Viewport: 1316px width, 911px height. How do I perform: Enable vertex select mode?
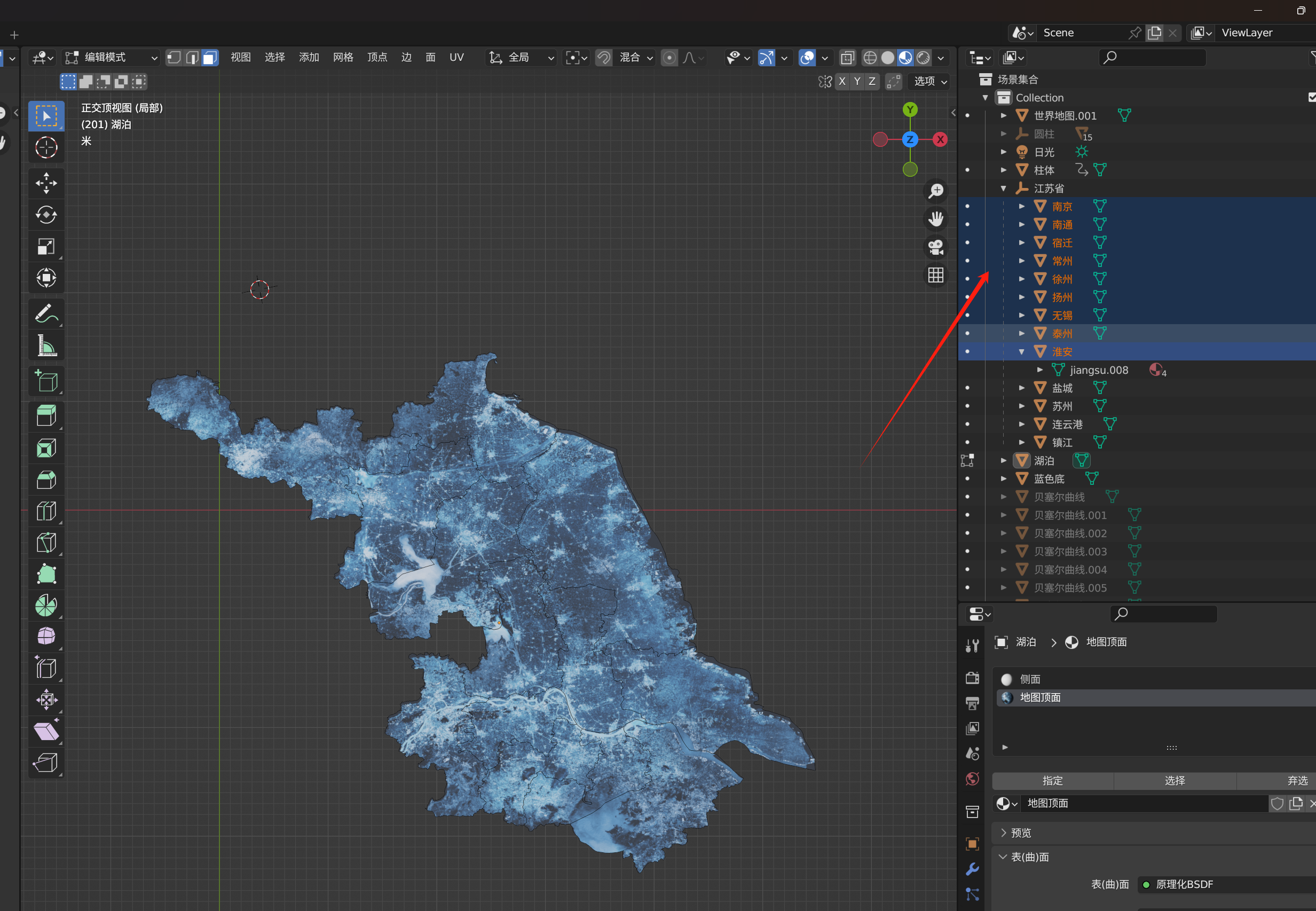(174, 58)
